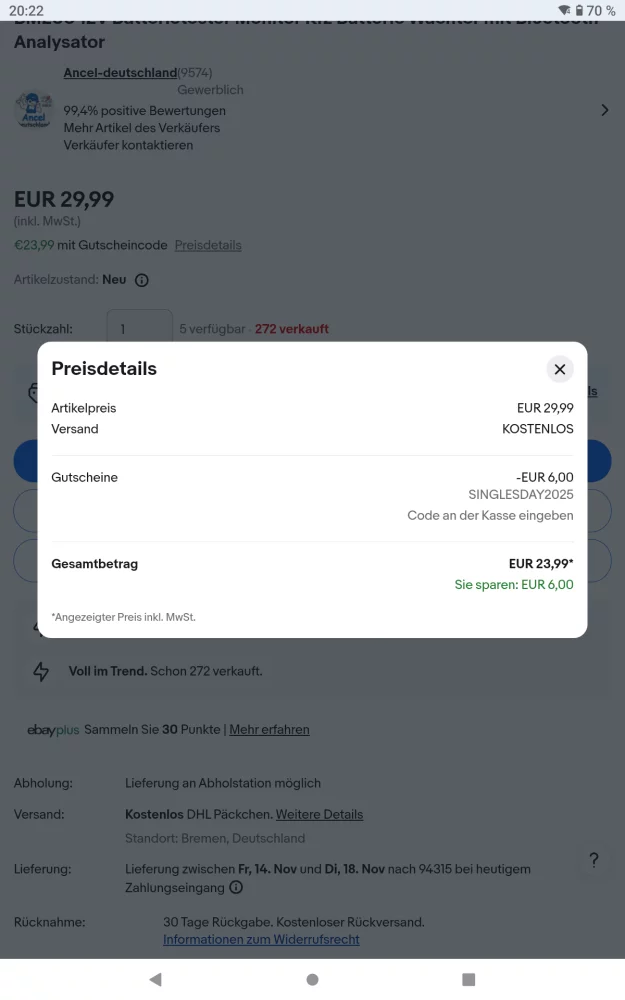The height and width of the screenshot is (1000, 625).
Task: Tap the ebayplus logo
Action: pyautogui.click(x=53, y=730)
